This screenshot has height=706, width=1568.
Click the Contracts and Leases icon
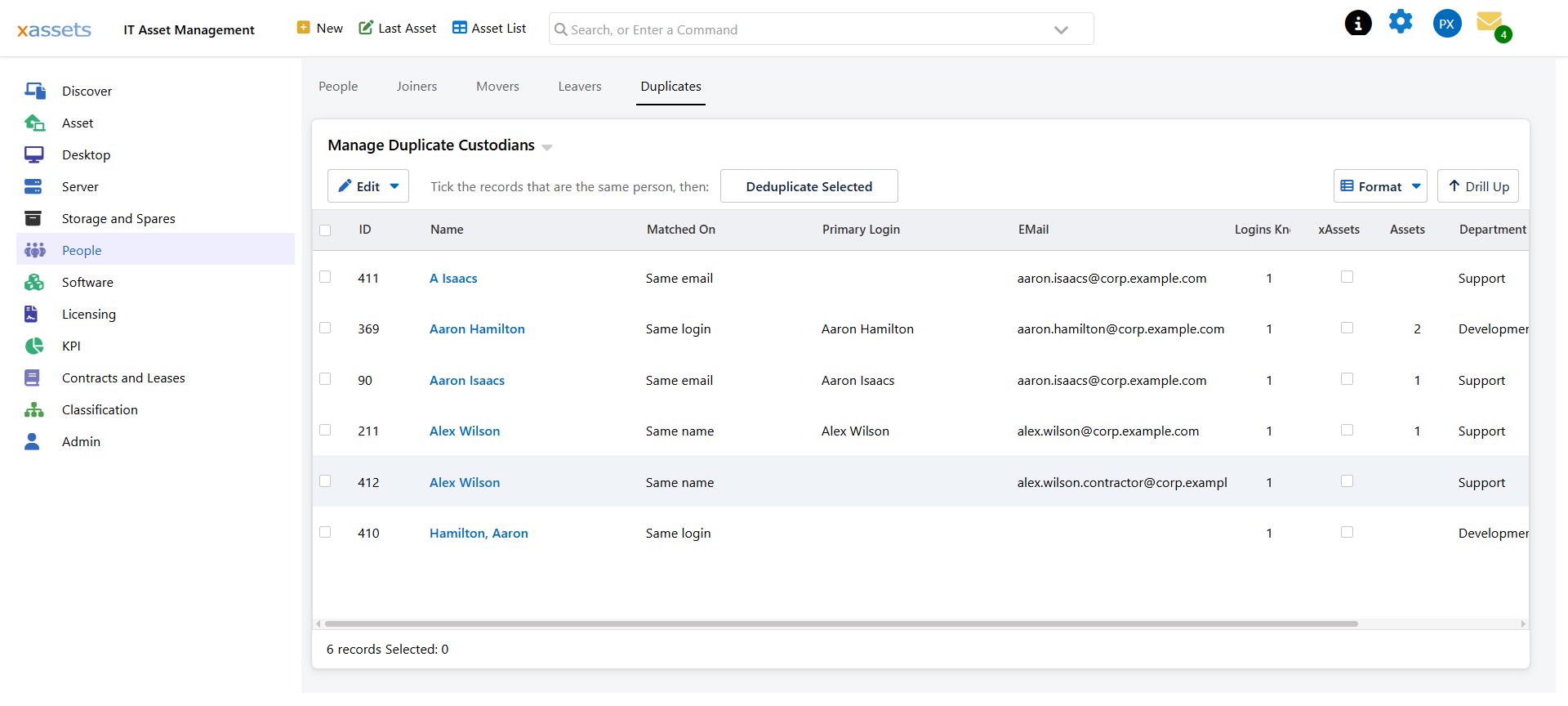click(32, 378)
